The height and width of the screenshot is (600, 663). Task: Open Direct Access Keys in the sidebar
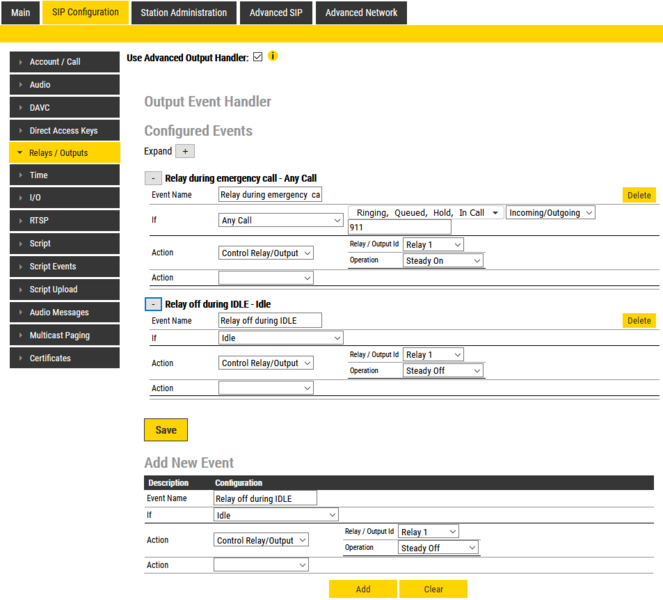65,130
